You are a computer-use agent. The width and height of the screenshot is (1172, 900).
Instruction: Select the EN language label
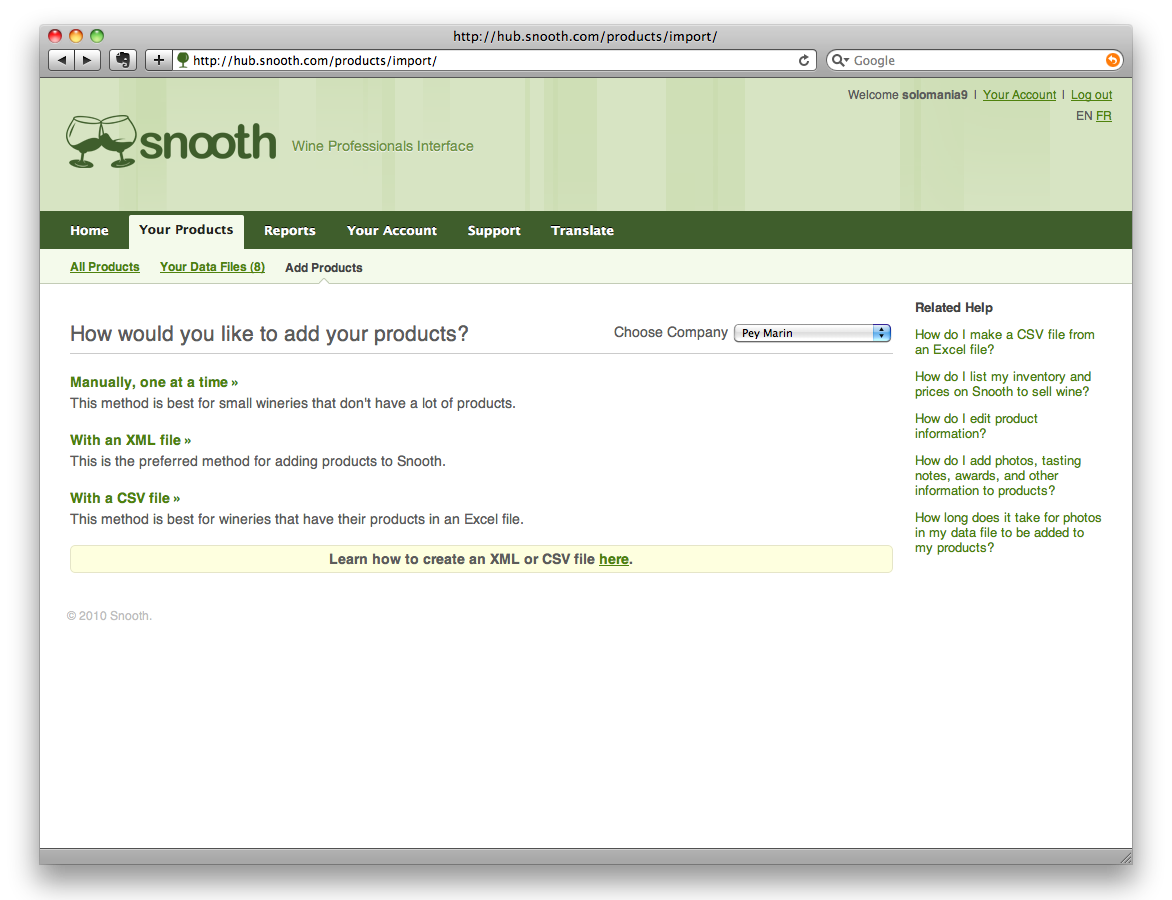[1084, 116]
